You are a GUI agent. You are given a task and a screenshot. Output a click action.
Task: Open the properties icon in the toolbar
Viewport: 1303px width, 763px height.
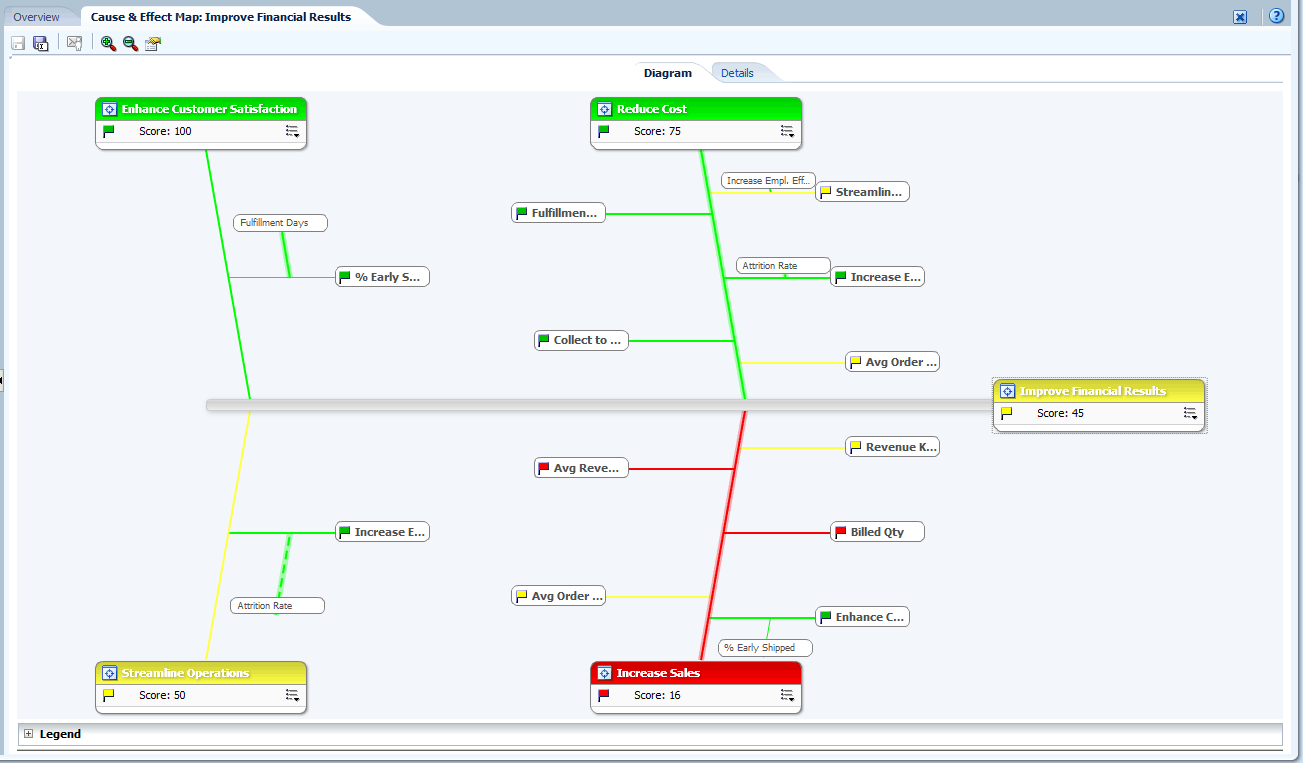coord(153,43)
